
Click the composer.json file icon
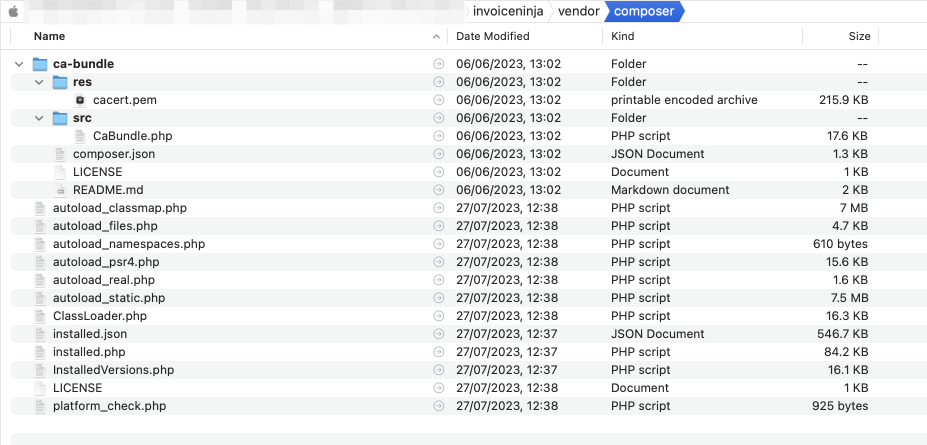60,154
